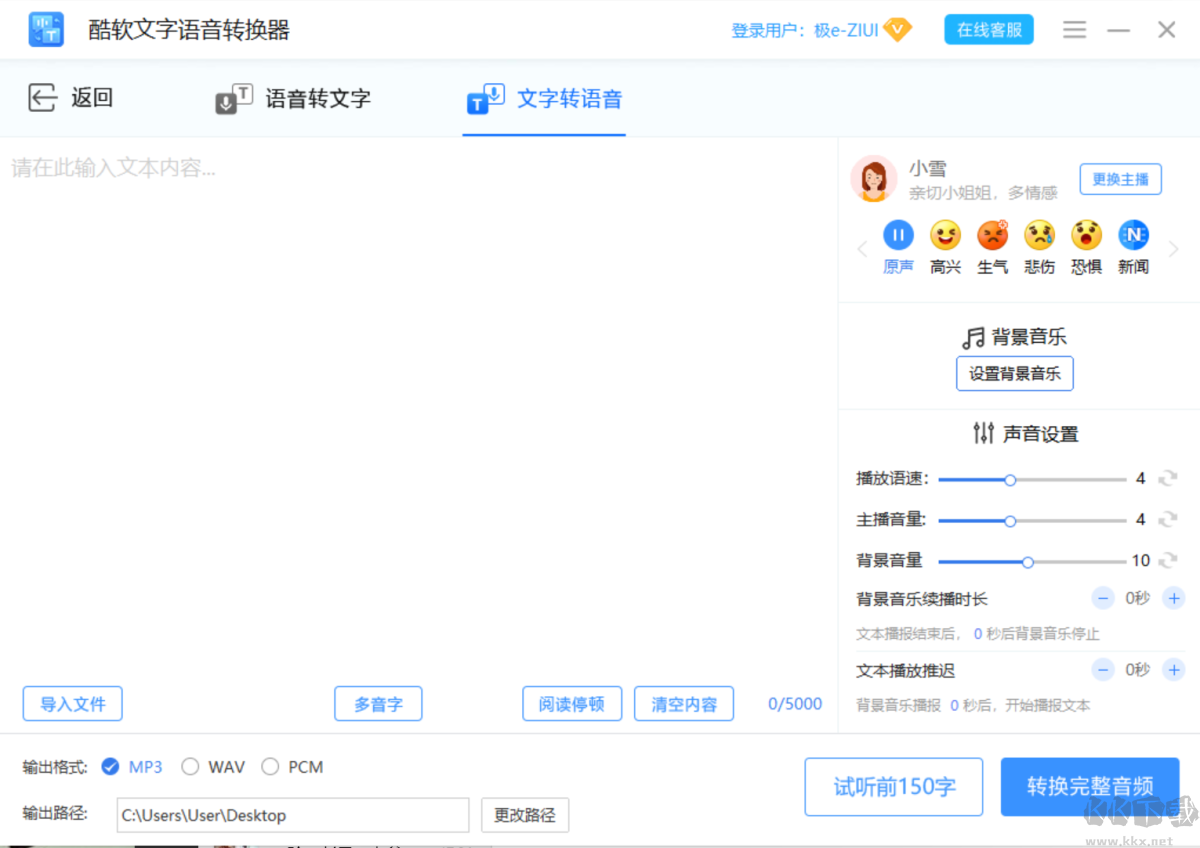The image size is (1200, 848).
Task: Select the 生气 (angry) emotion icon
Action: coord(992,235)
